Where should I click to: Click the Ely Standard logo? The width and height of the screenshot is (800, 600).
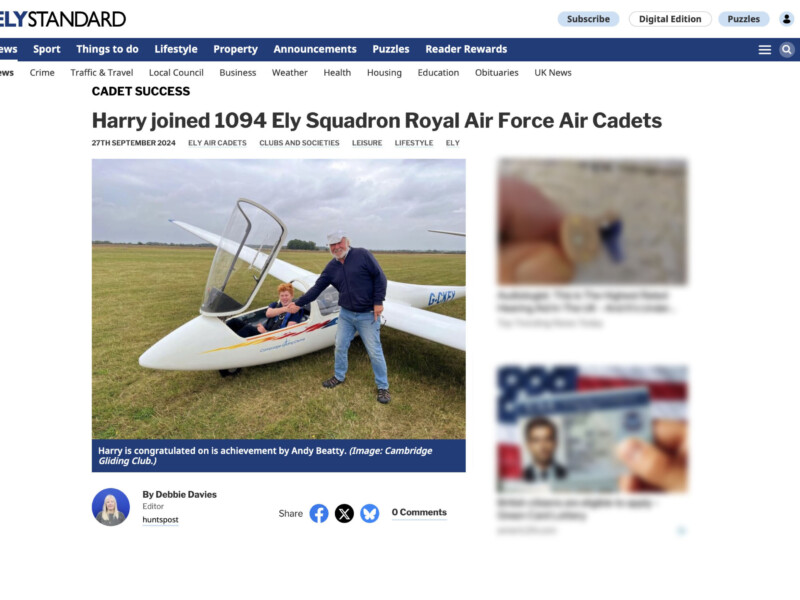coord(62,19)
